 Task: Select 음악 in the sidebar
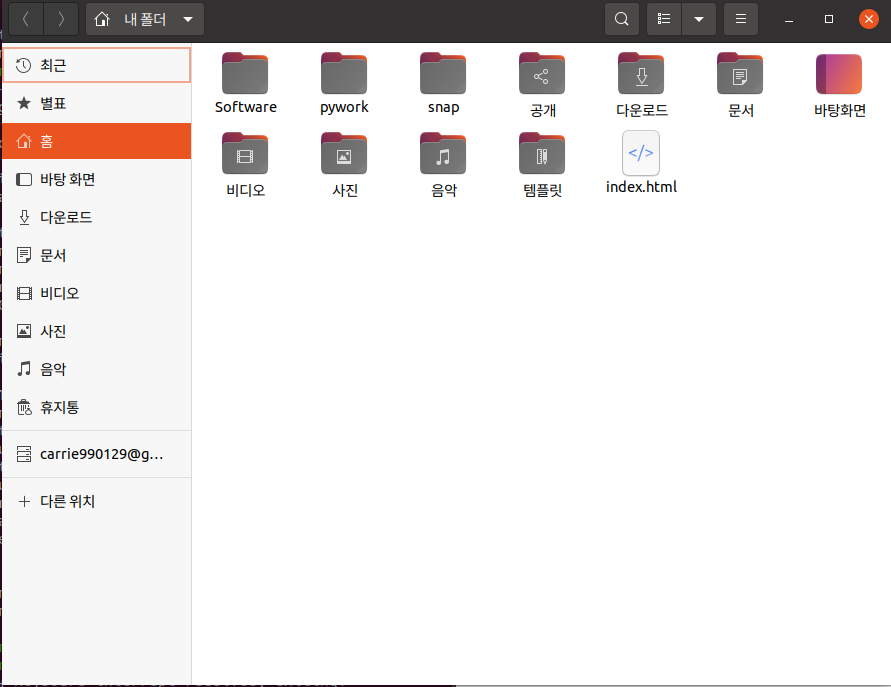click(97, 369)
